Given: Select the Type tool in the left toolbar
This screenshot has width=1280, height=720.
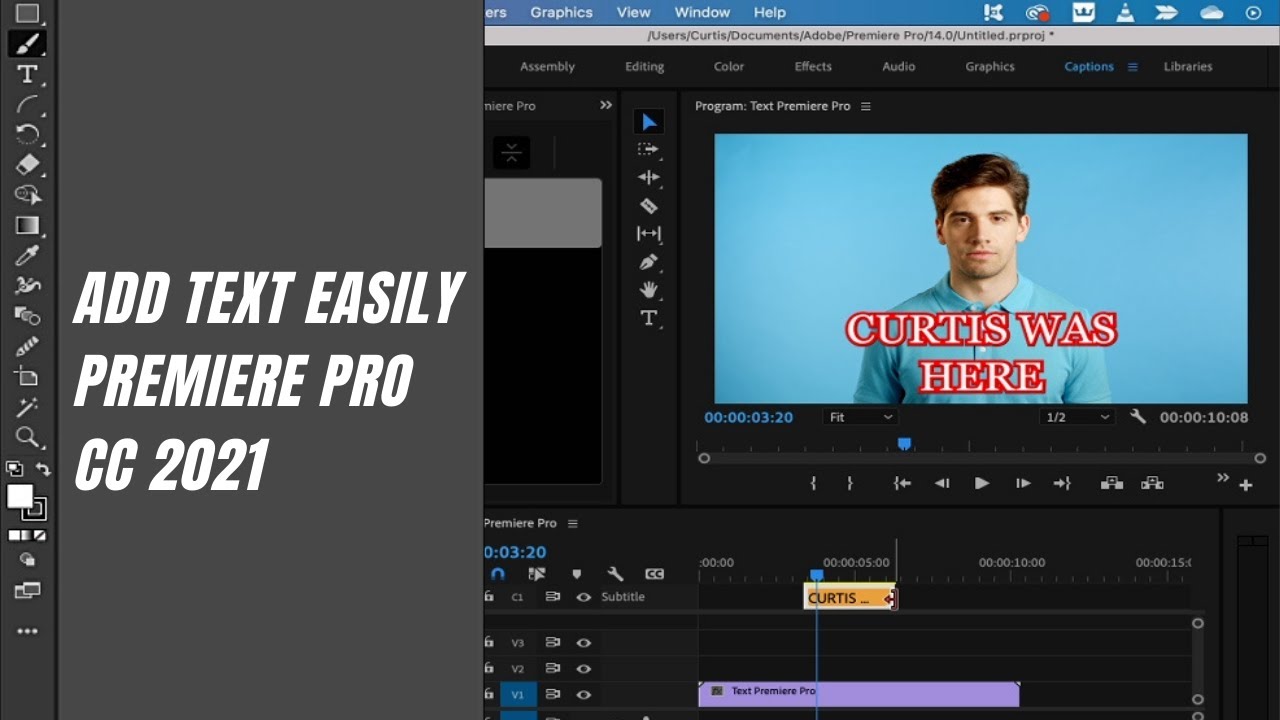Looking at the screenshot, I should (27, 75).
